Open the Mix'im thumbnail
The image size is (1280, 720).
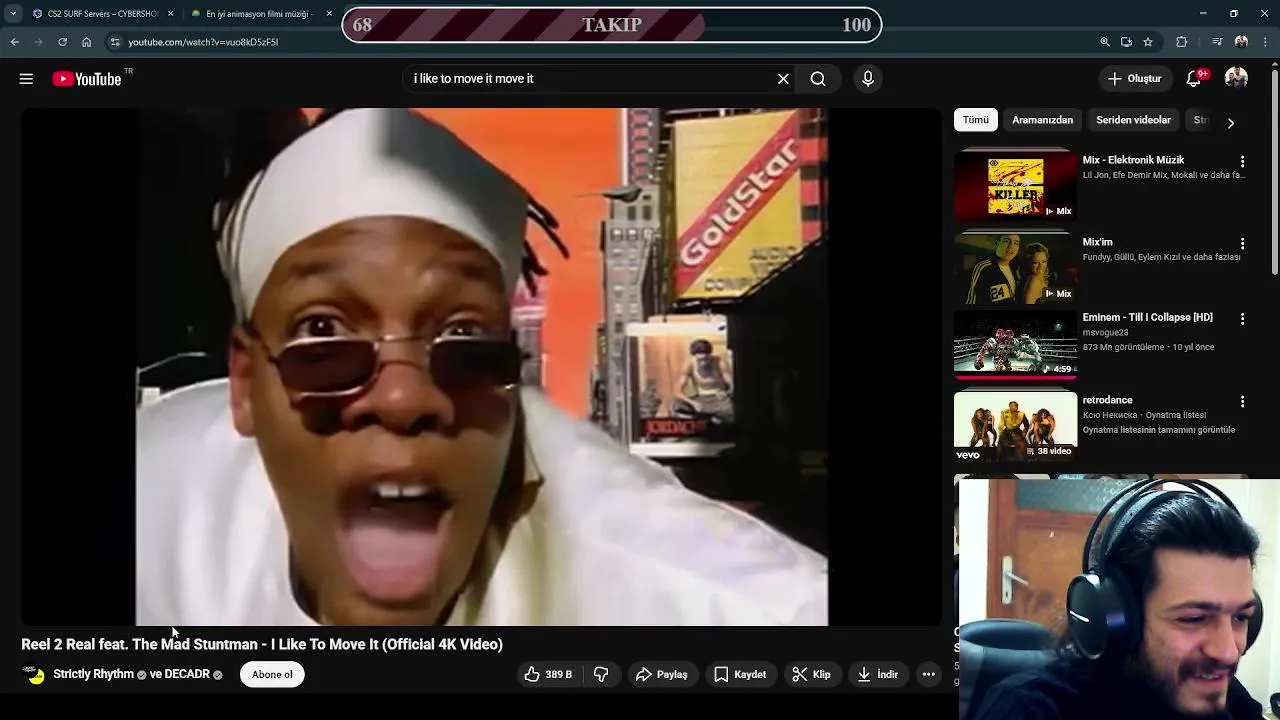(1015, 268)
